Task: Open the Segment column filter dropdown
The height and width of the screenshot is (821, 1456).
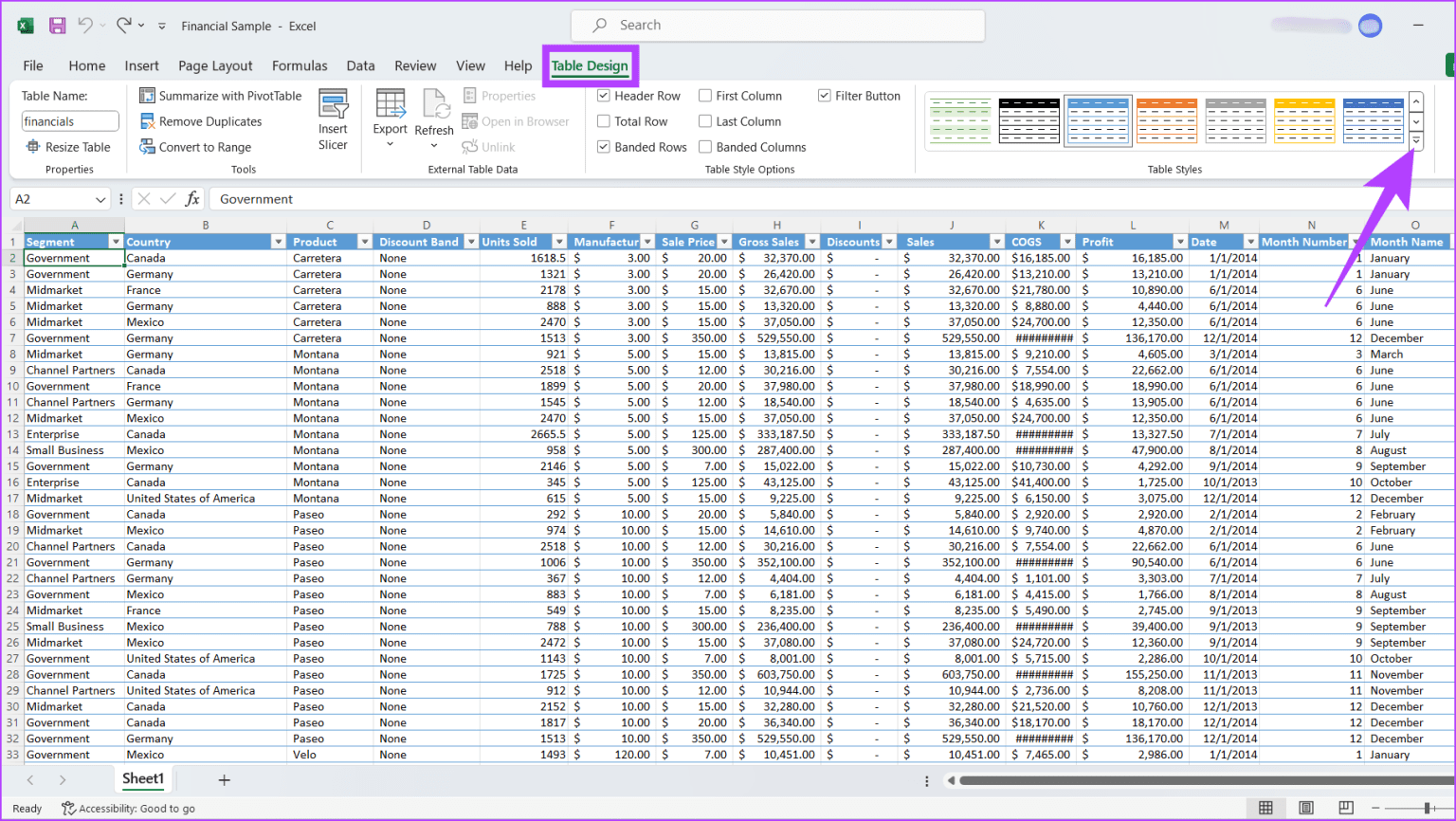Action: tap(116, 242)
